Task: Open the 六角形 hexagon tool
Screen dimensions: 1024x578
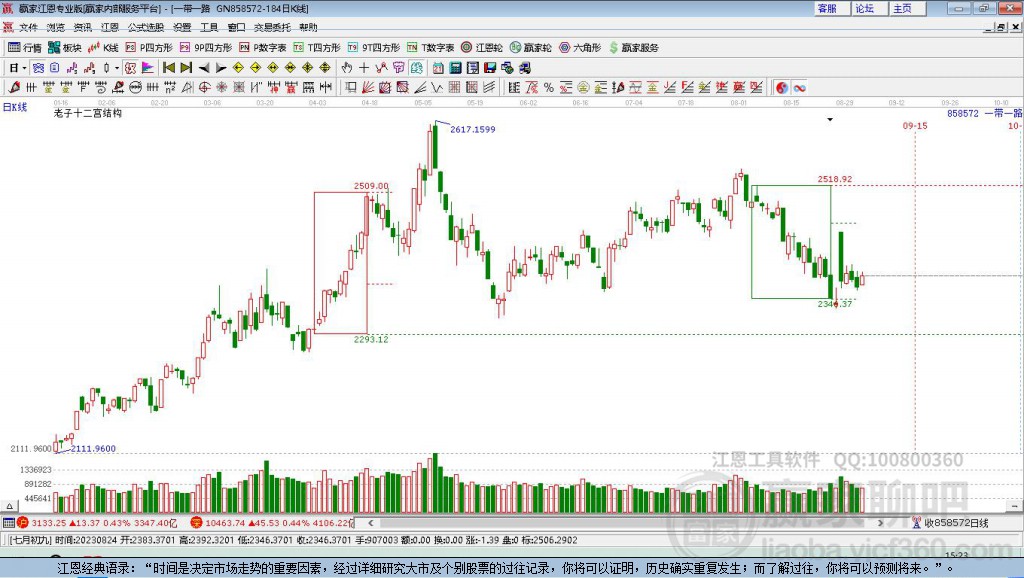Action: 580,48
